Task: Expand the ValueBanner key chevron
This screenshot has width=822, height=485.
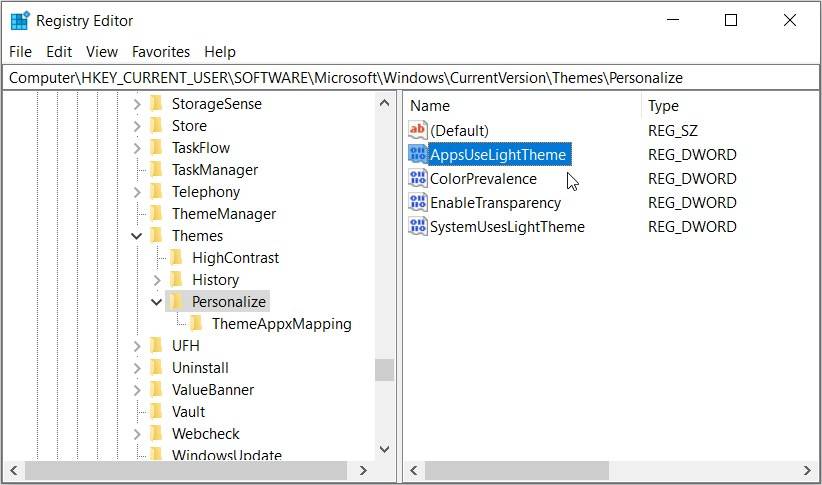Action: coord(137,390)
